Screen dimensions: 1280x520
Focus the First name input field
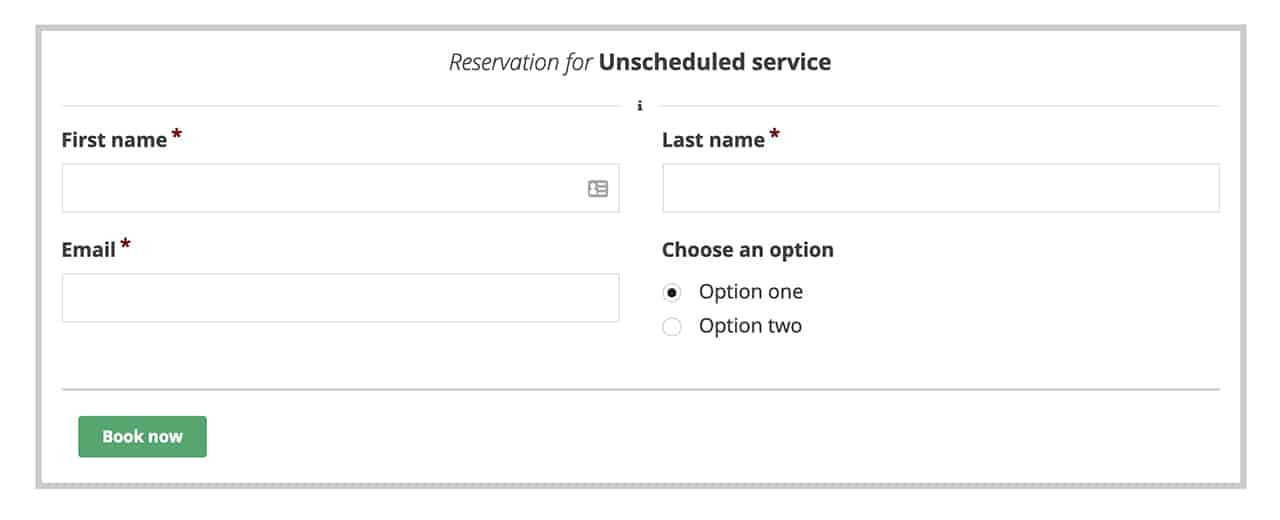(x=340, y=188)
